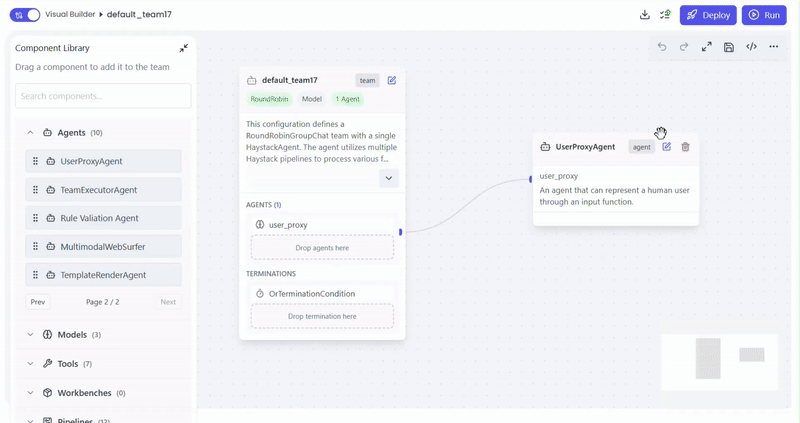The height and width of the screenshot is (423, 800).
Task: Click the redo arrow in canvas toolbar
Action: coord(684,47)
